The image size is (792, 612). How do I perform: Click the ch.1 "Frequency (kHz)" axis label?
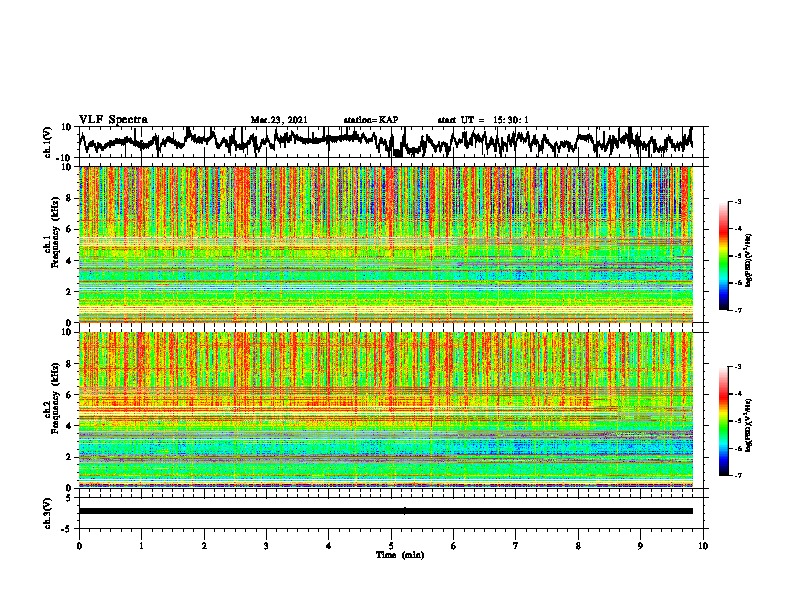pyautogui.click(x=55, y=232)
